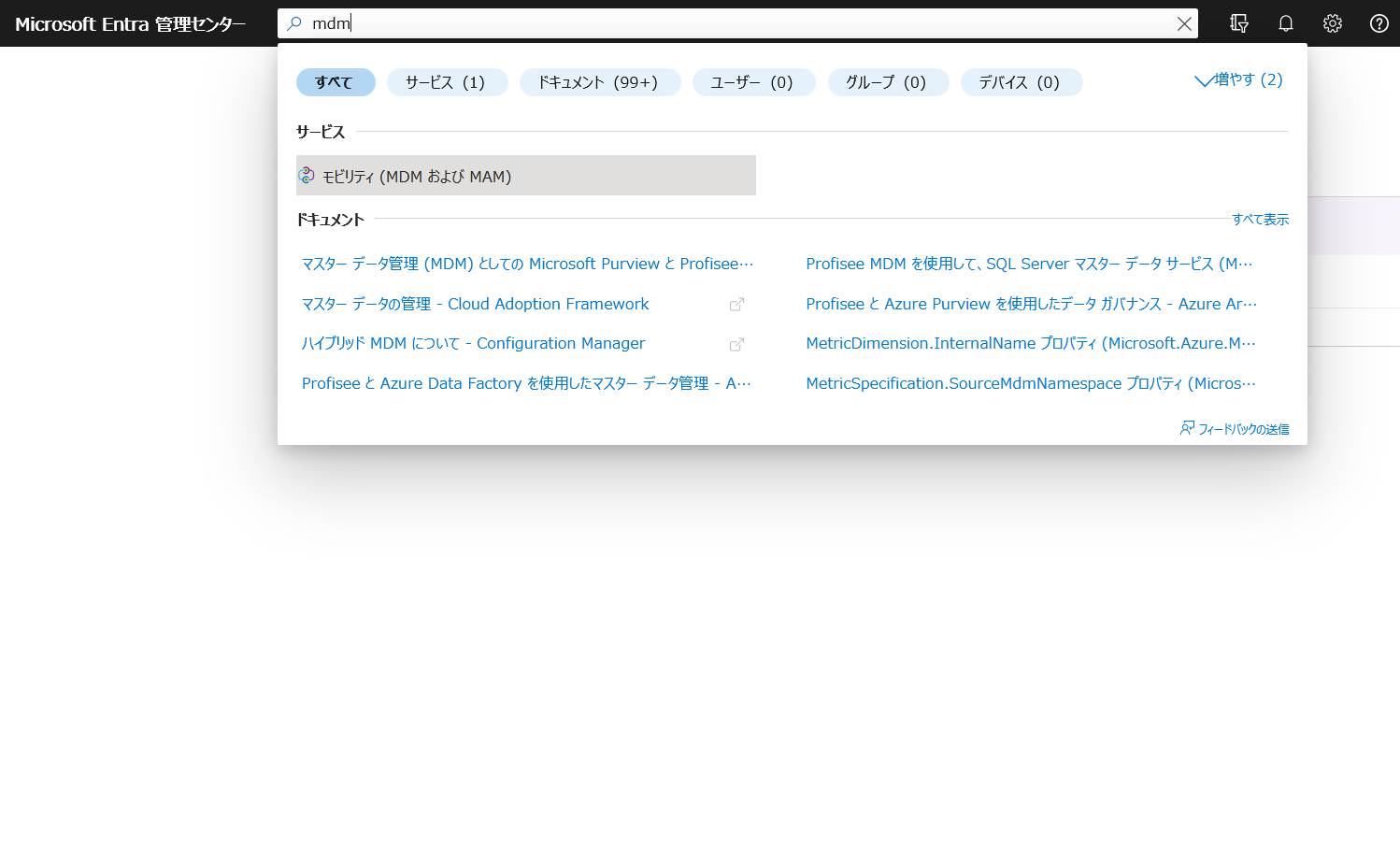Open Profisee と Azure Purview データ ガバナンス document
The width and height of the screenshot is (1400, 845).
pos(1032,304)
